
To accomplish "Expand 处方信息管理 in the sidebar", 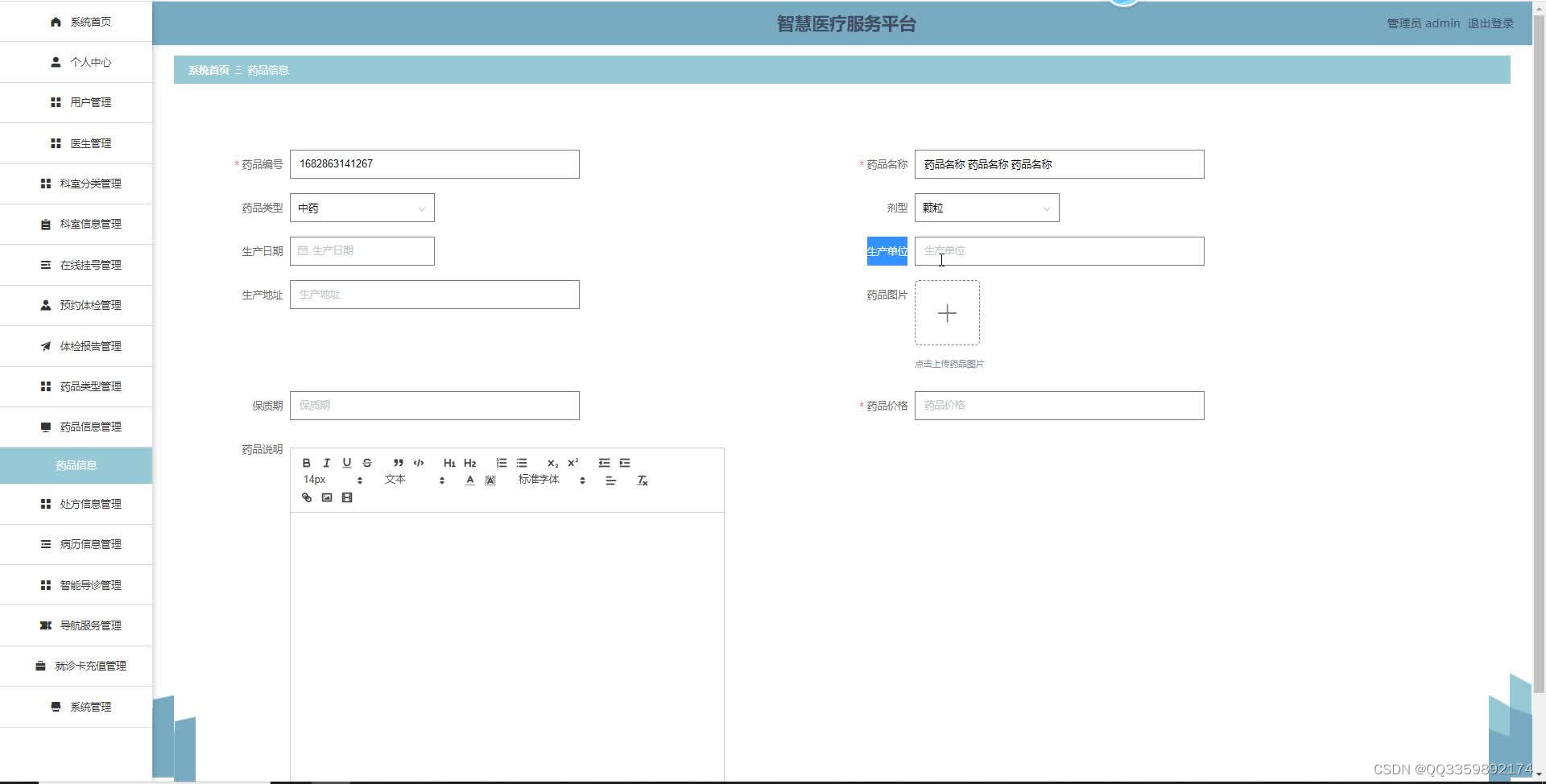I will point(76,504).
